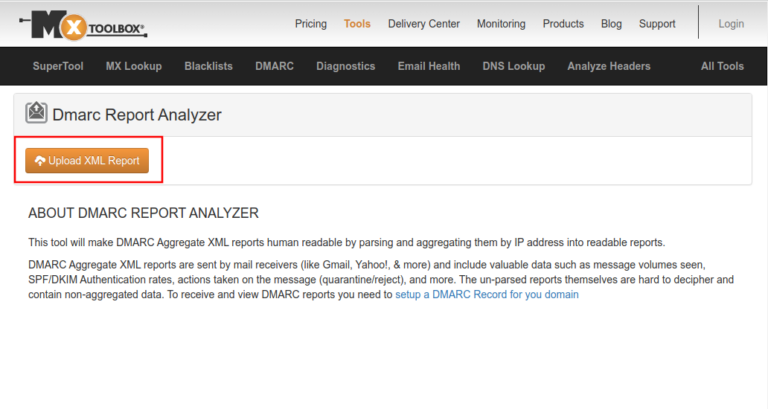Open the Blacklists tab
This screenshot has height=409, width=768.
coord(208,66)
